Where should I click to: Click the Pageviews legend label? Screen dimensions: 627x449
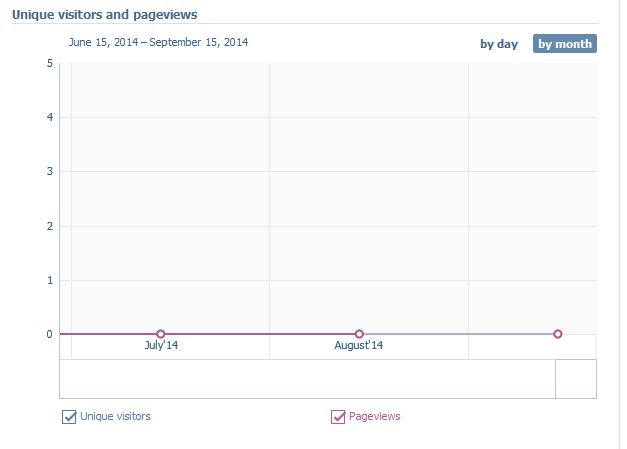(x=374, y=416)
